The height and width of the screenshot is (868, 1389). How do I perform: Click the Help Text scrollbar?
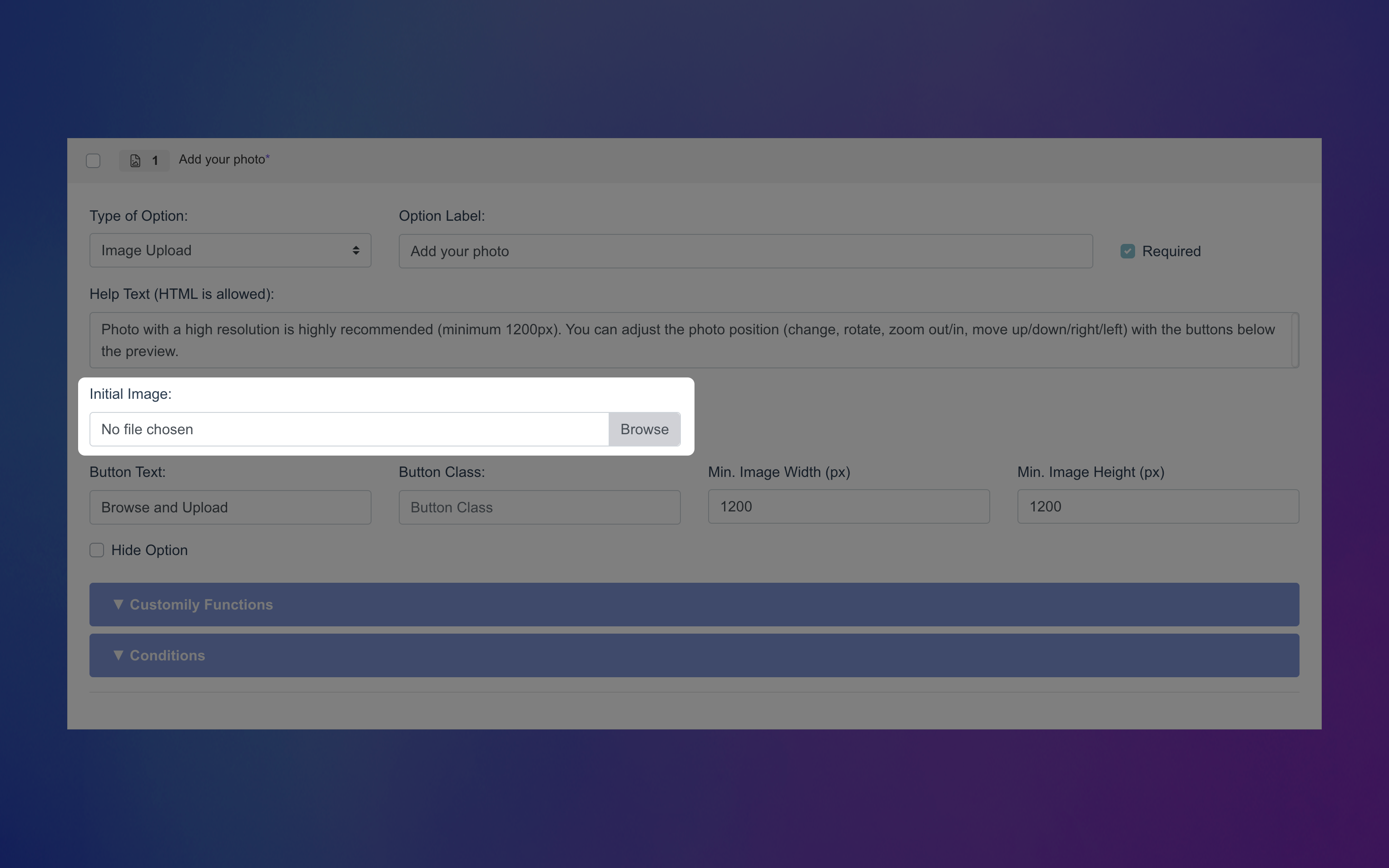[1295, 340]
